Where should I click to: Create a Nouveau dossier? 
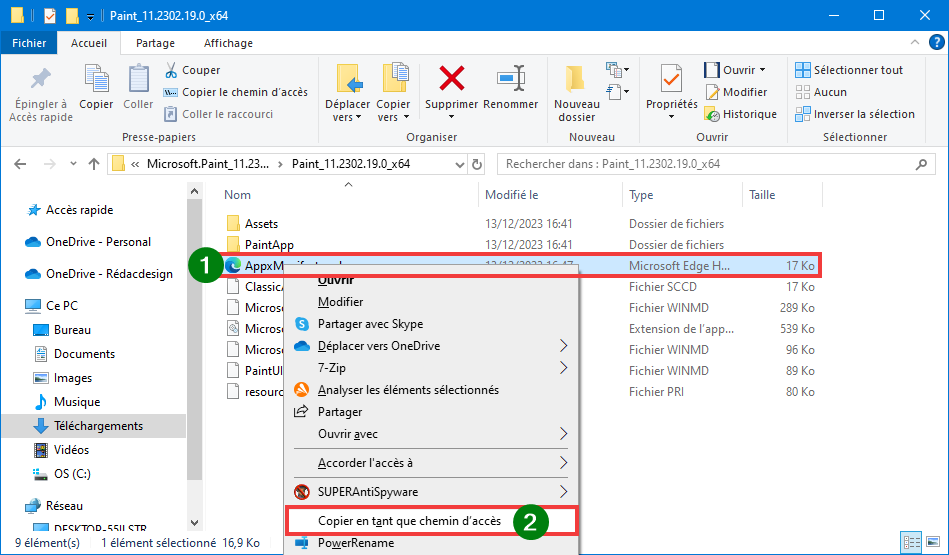click(577, 94)
